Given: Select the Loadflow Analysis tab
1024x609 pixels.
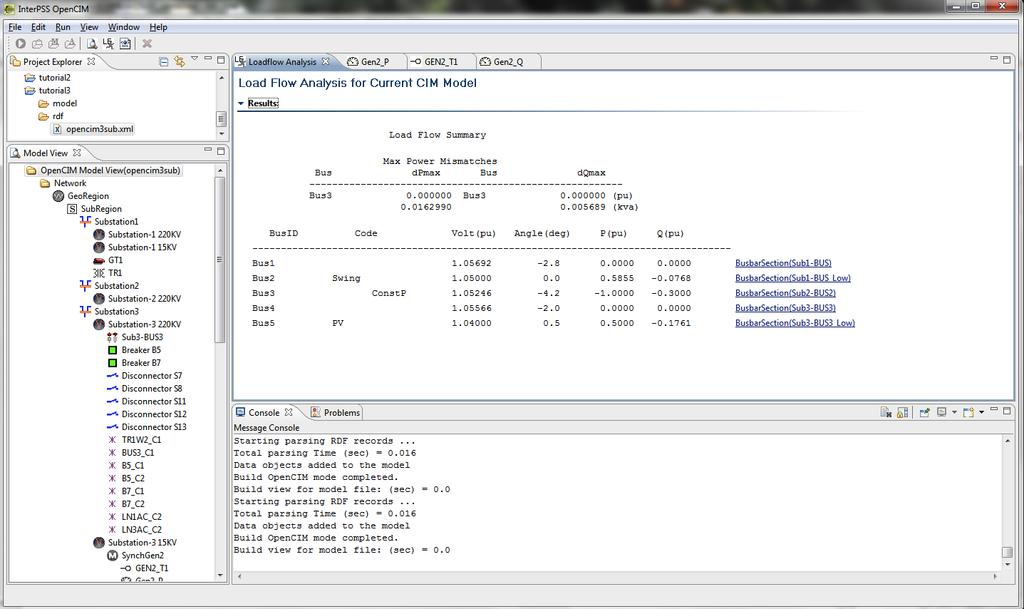Looking at the screenshot, I should pos(281,61).
